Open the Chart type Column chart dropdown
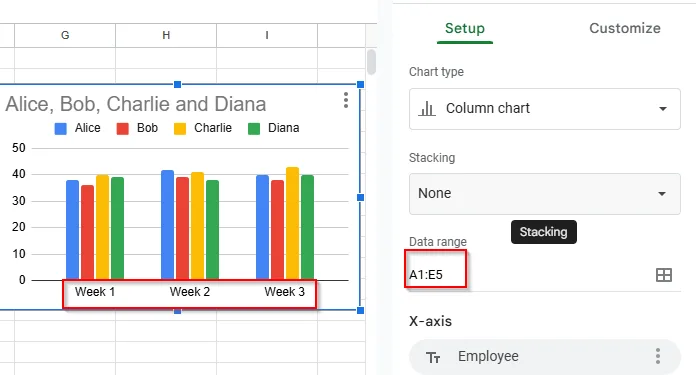 (x=545, y=109)
